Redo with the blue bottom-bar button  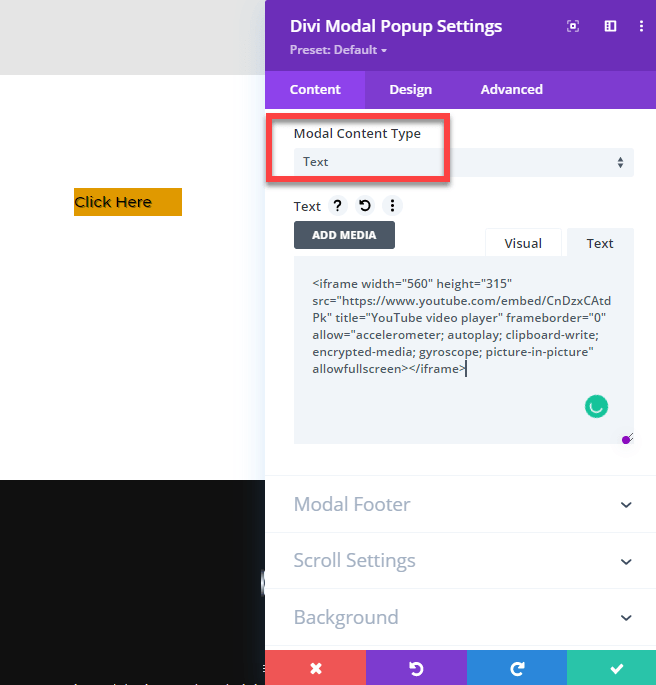pos(517,668)
